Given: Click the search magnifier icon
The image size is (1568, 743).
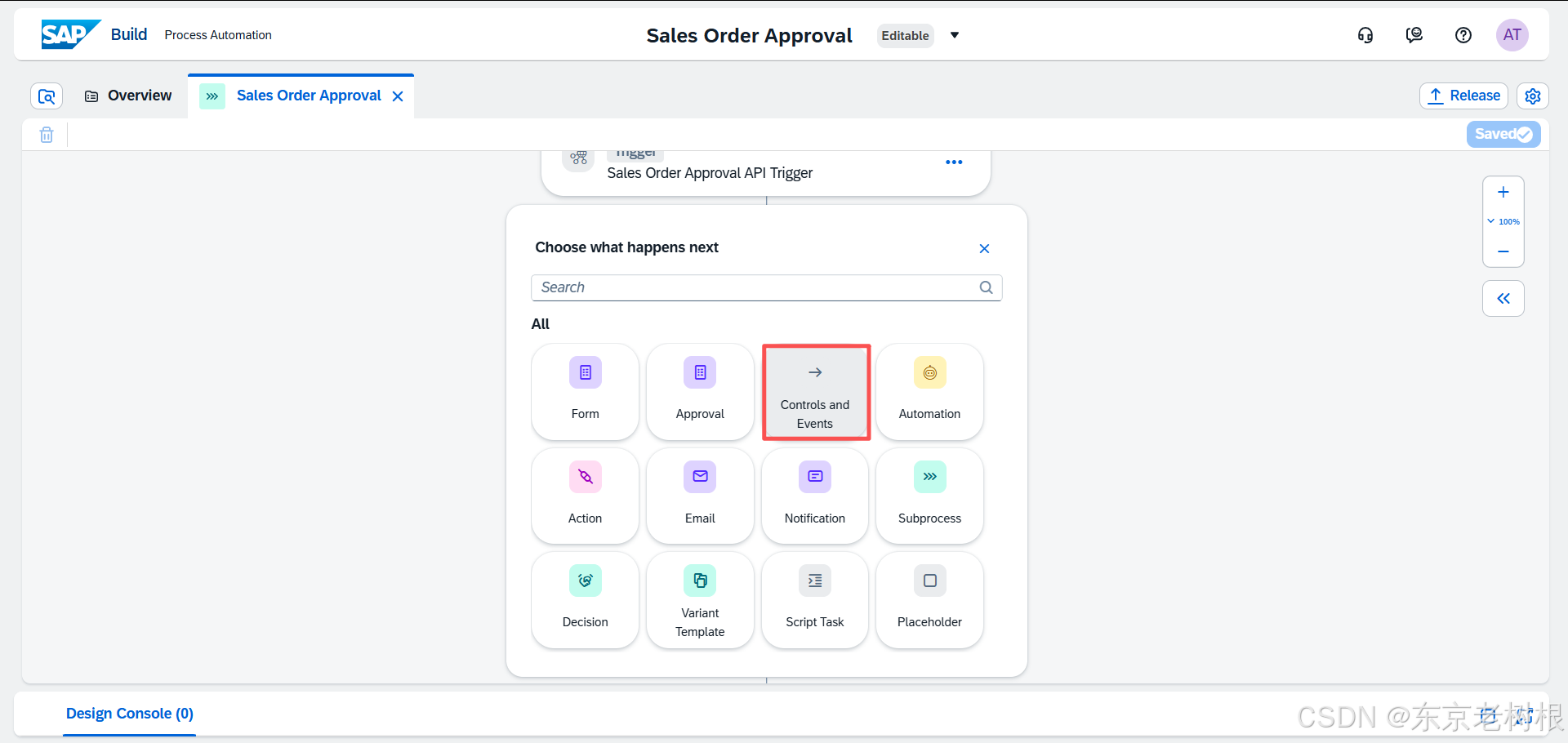Looking at the screenshot, I should point(986,287).
